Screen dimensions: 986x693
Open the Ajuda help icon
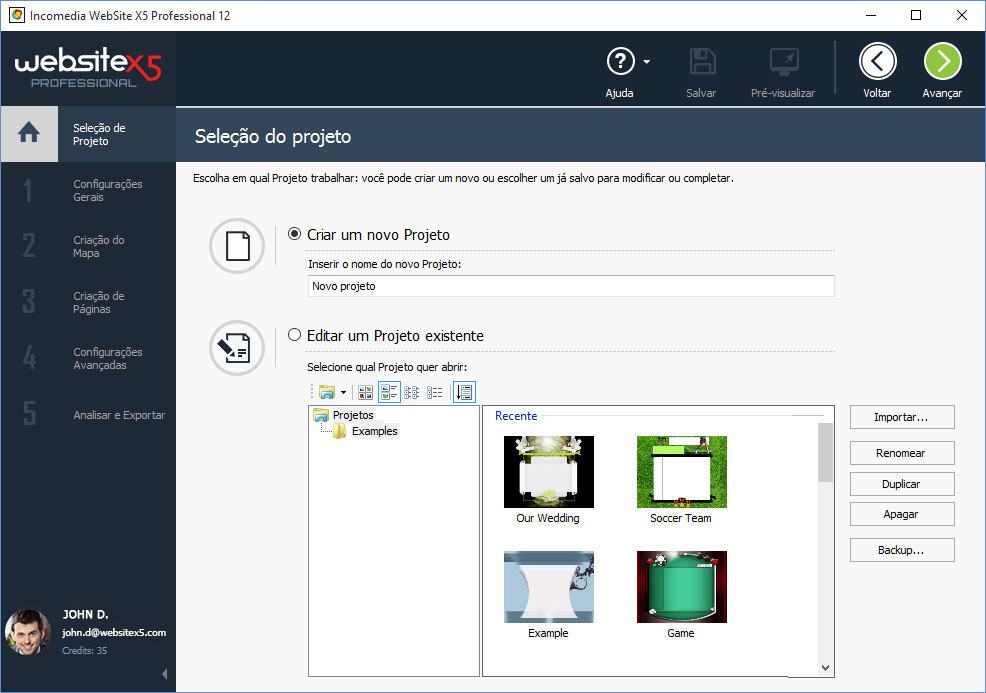(620, 62)
